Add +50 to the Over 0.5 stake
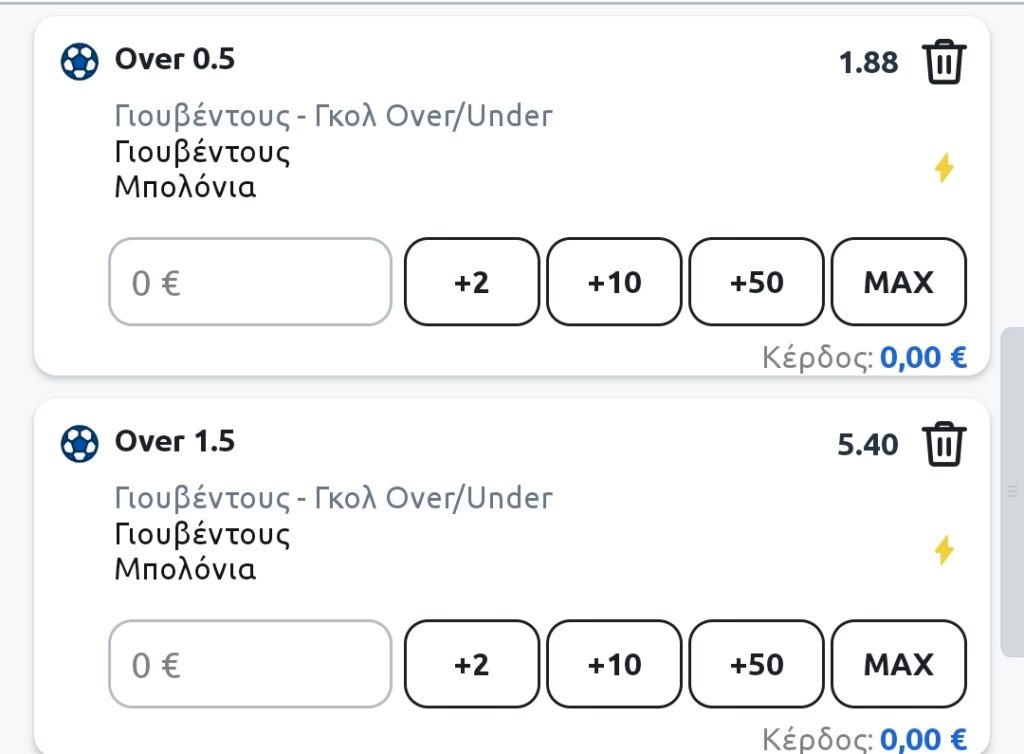The height and width of the screenshot is (754, 1024). pyautogui.click(x=756, y=281)
